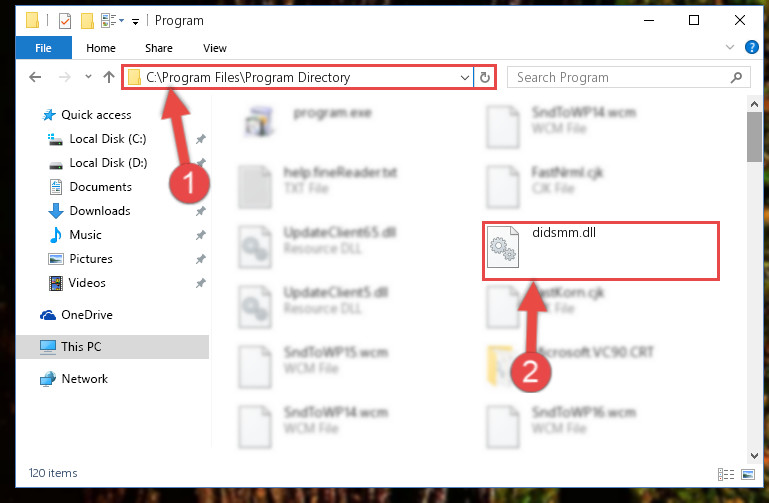Open the File menu
This screenshot has width=769, height=503.
tap(43, 48)
